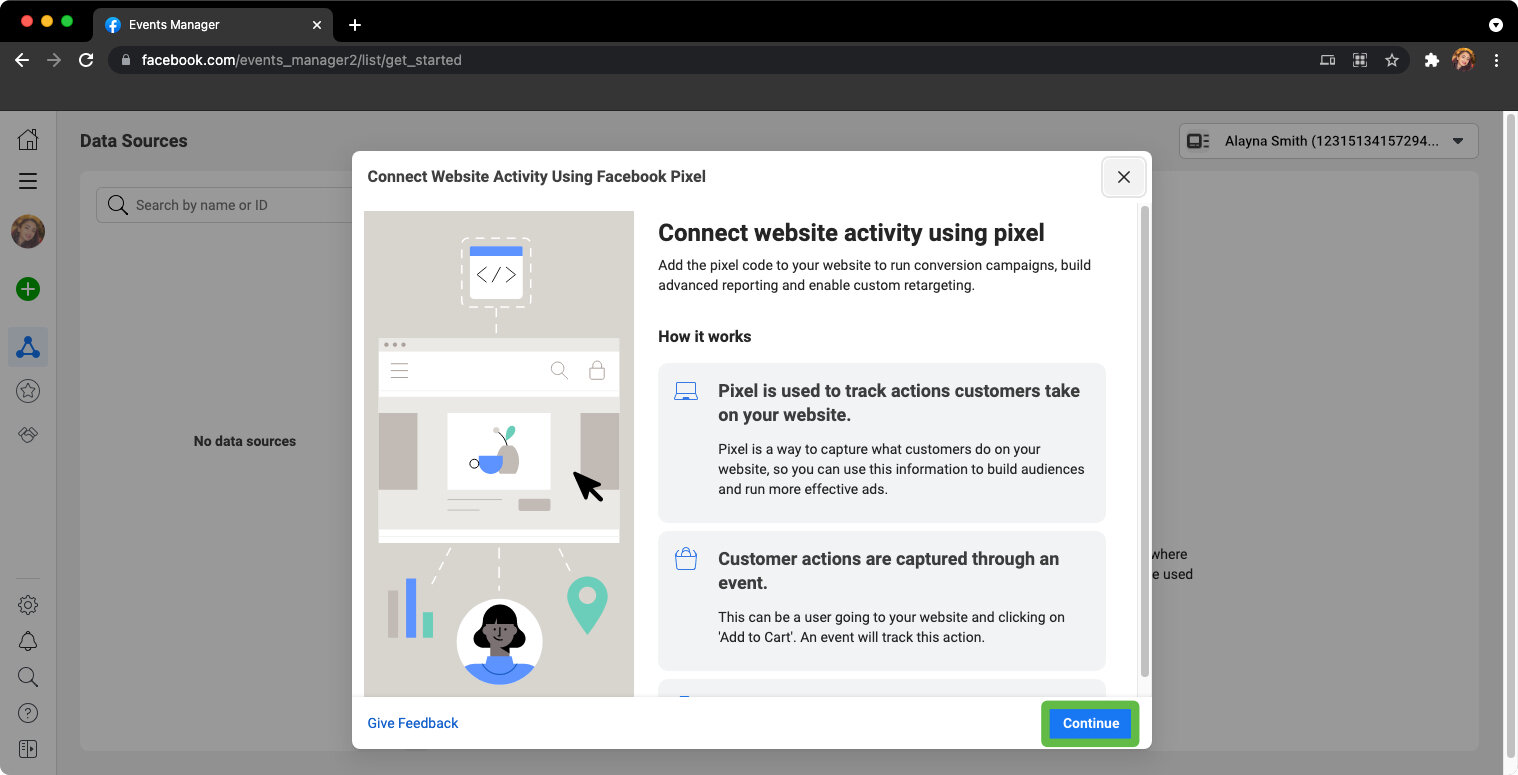Close the Facebook Pixel dialog

pos(1124,177)
